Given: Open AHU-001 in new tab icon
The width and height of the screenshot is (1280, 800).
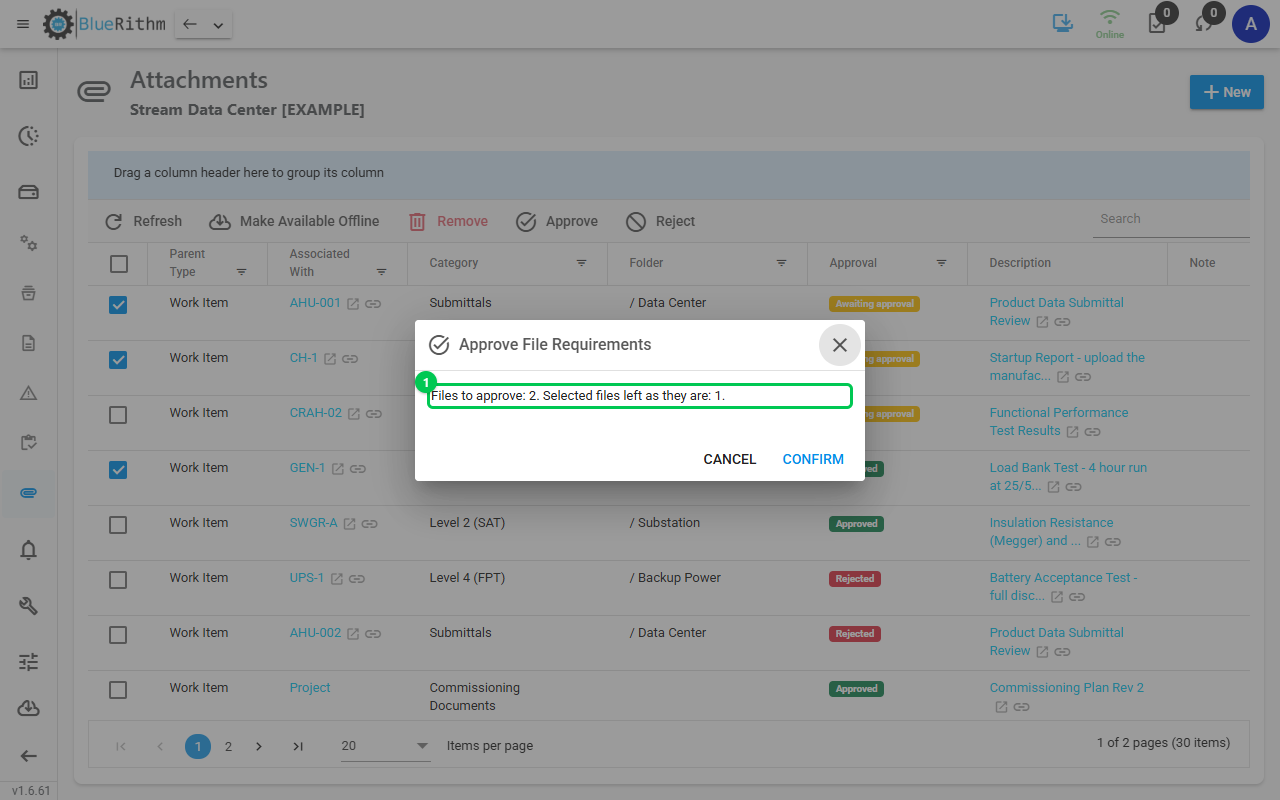Looking at the screenshot, I should [x=353, y=303].
